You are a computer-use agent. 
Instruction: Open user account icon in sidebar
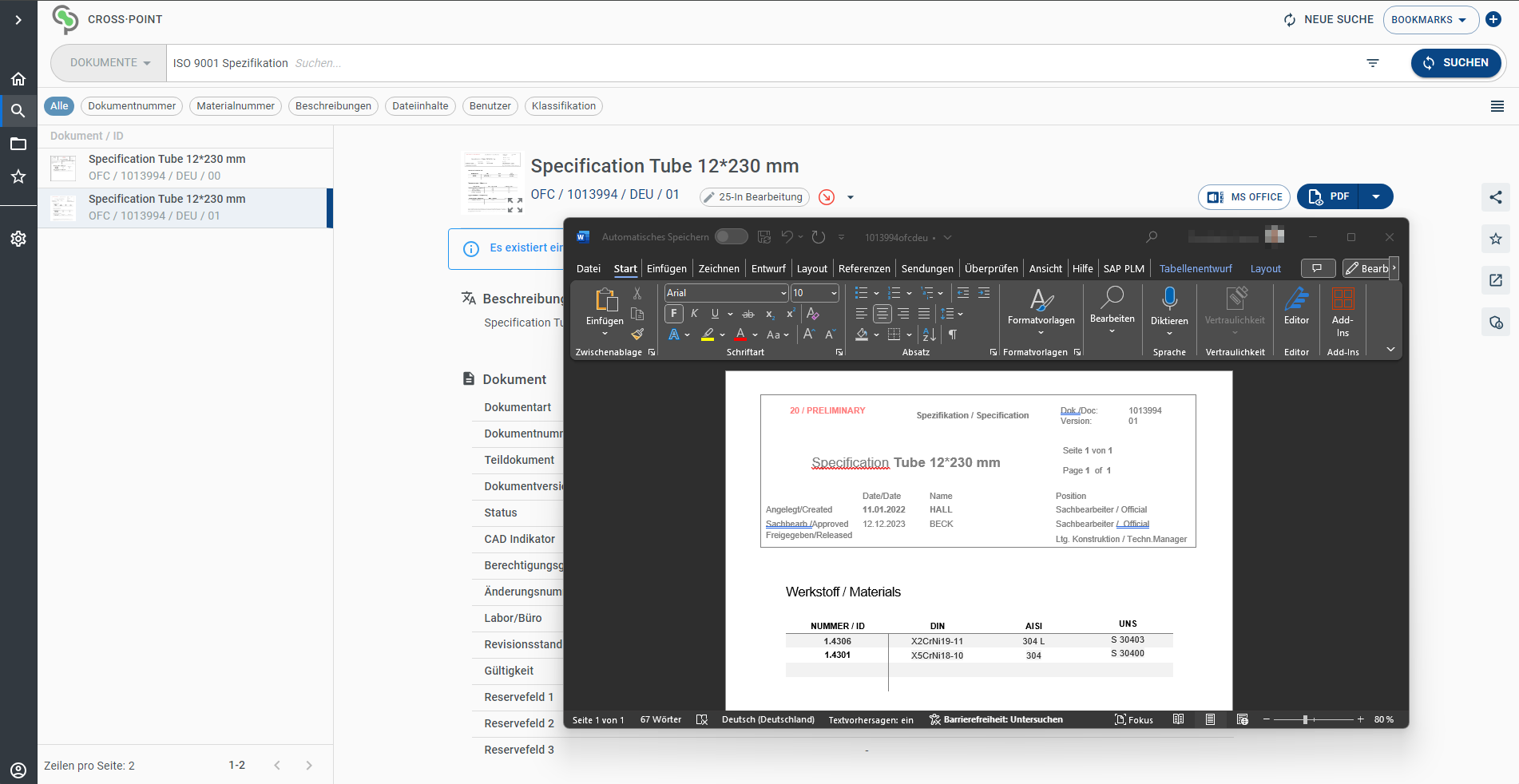pyautogui.click(x=18, y=770)
